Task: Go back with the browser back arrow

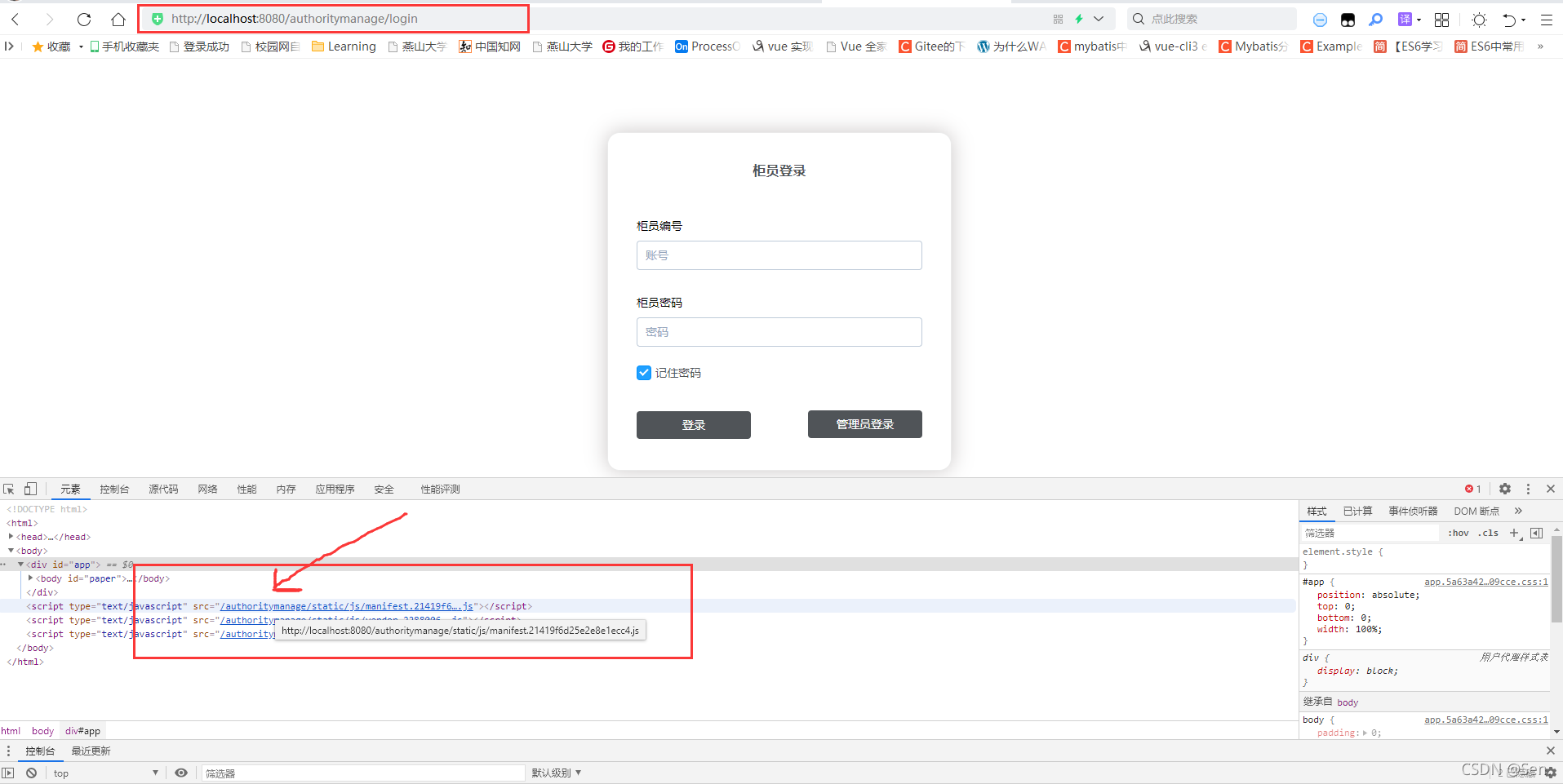Action: click(x=16, y=19)
